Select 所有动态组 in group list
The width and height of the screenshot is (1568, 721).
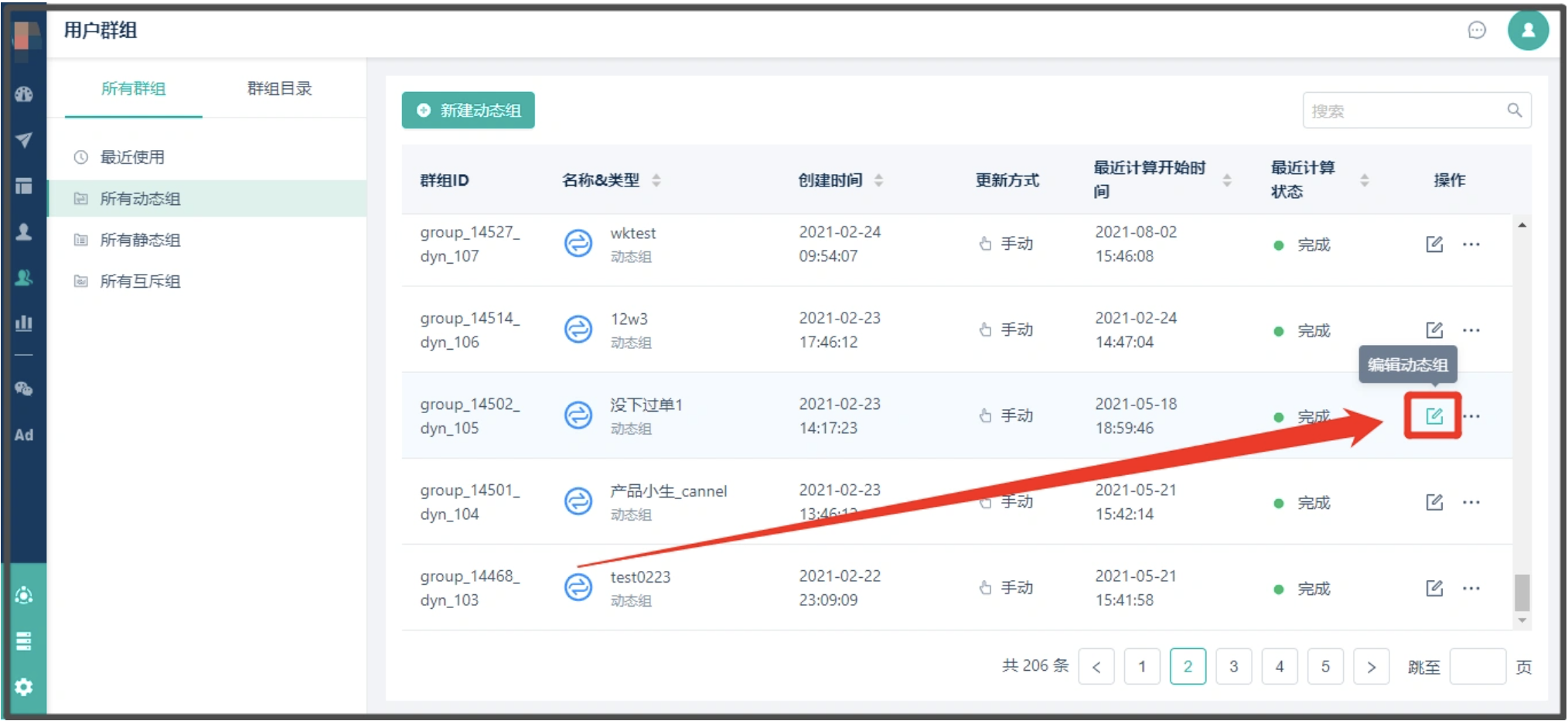tap(206, 199)
